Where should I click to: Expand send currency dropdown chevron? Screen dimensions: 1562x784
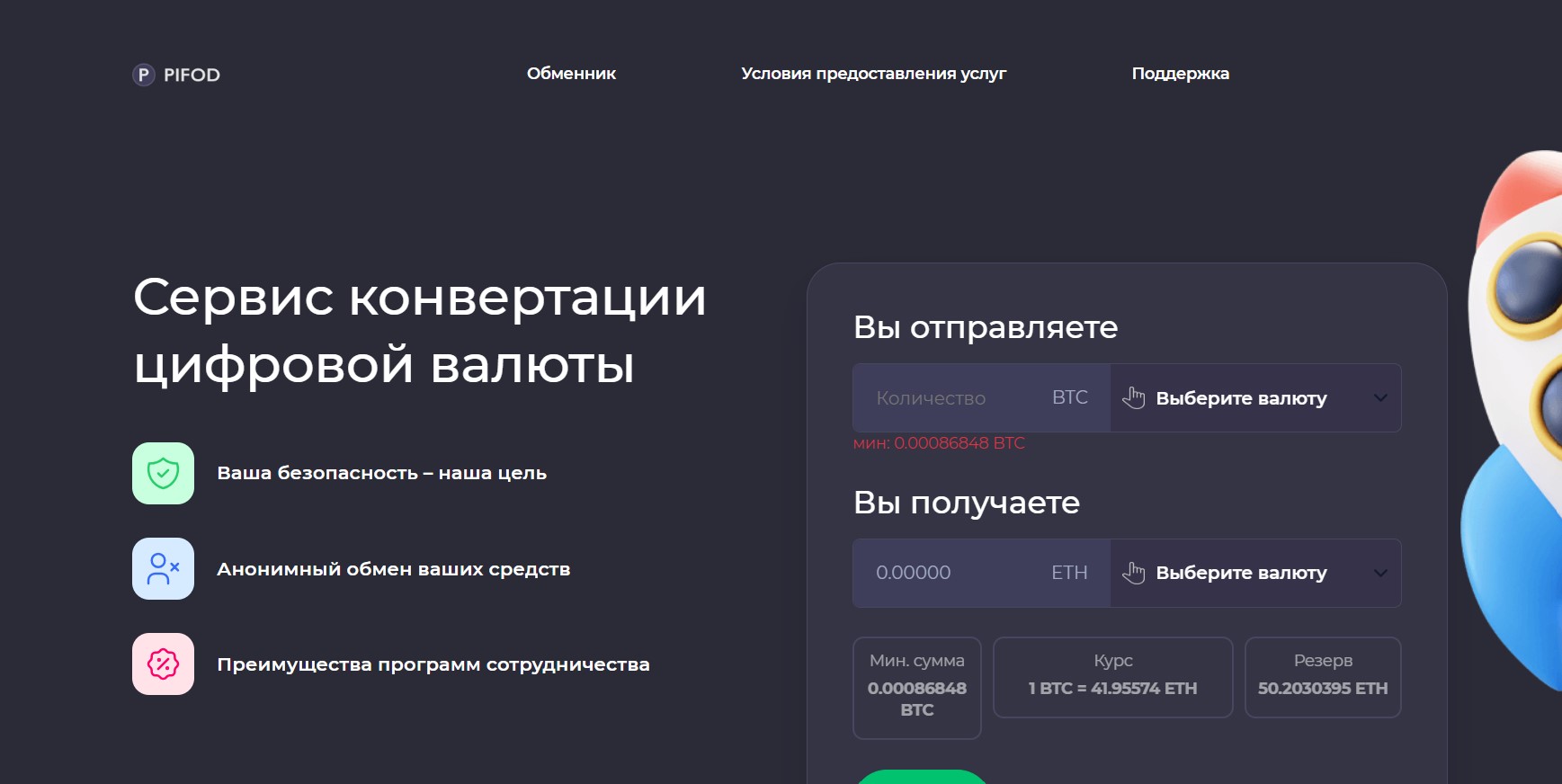pyautogui.click(x=1380, y=397)
